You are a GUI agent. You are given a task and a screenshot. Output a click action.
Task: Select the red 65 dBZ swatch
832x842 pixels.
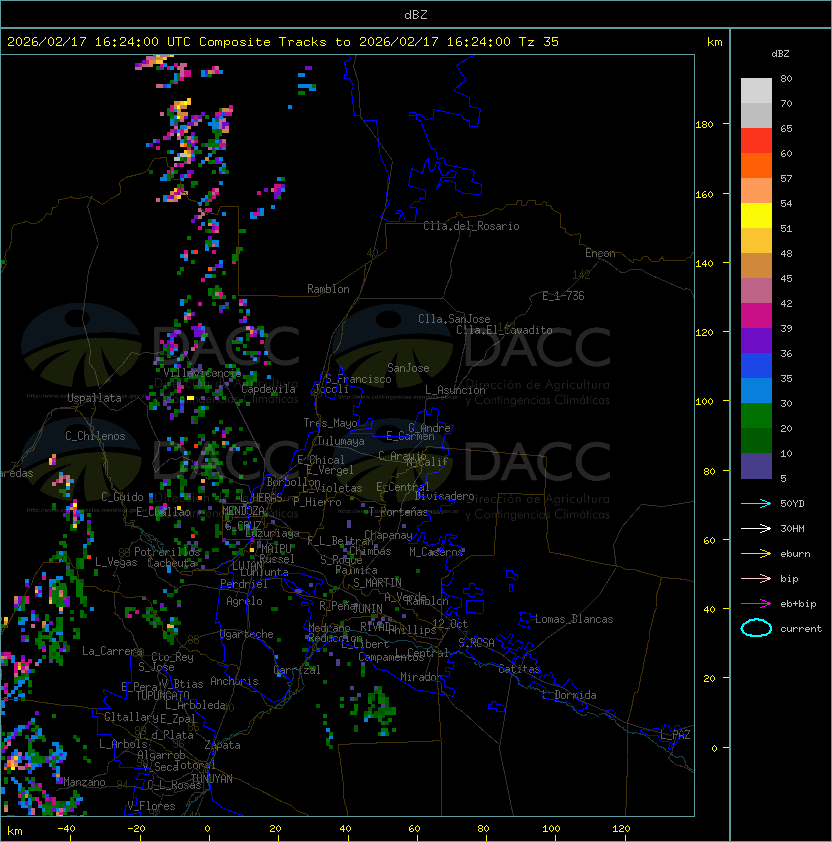pyautogui.click(x=756, y=141)
